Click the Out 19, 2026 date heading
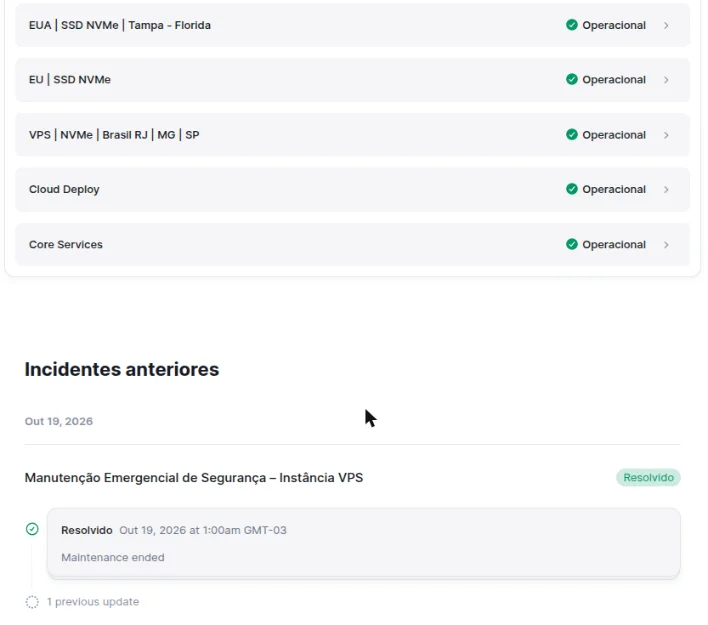 tap(59, 421)
